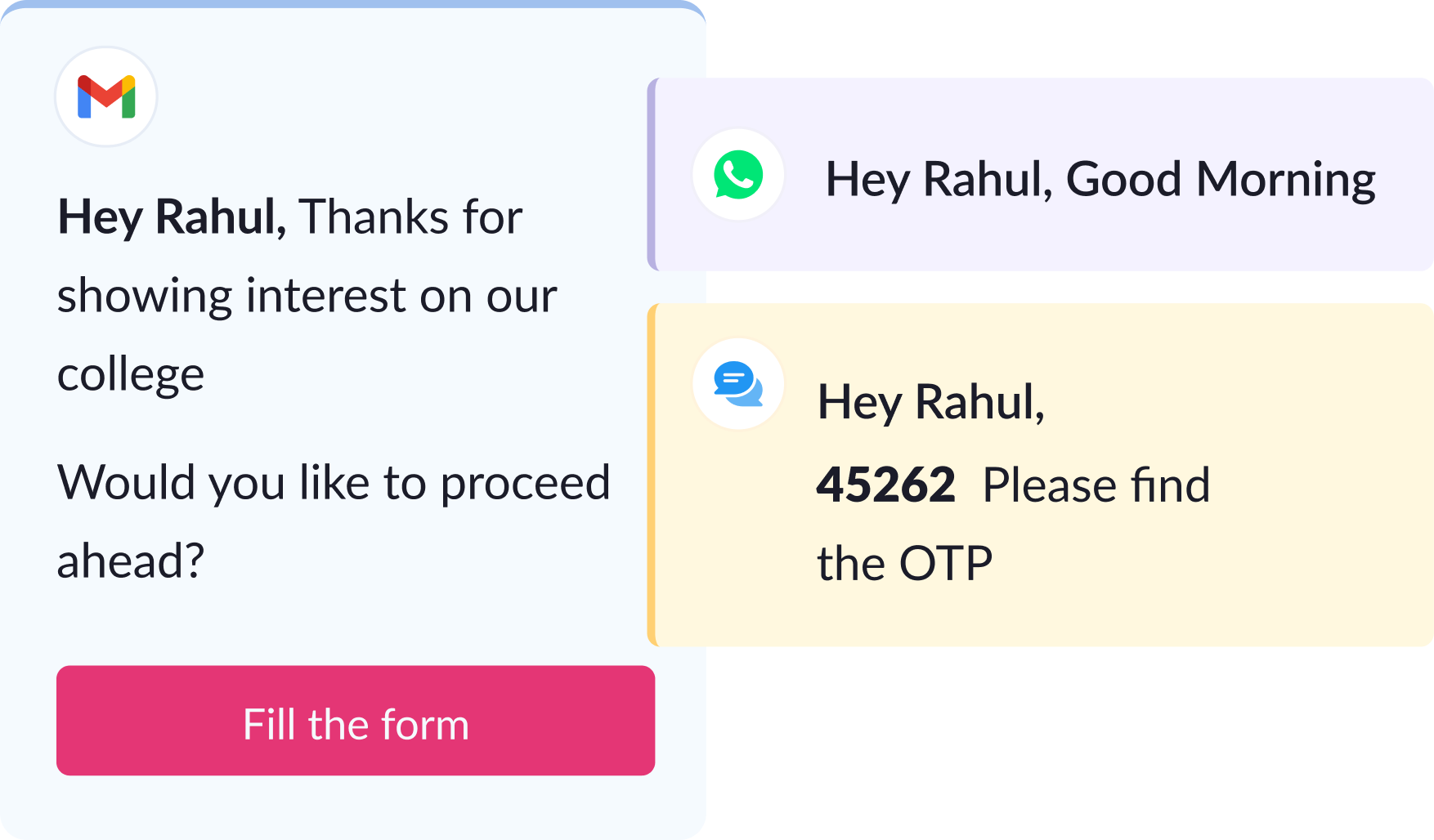This screenshot has height=840, width=1434.
Task: Click the Please find text in SMS card
Action: point(1096,485)
